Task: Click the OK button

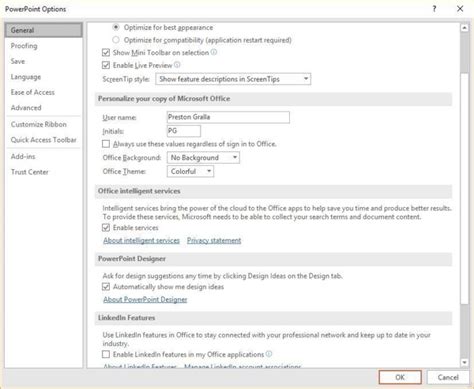Action: point(400,377)
